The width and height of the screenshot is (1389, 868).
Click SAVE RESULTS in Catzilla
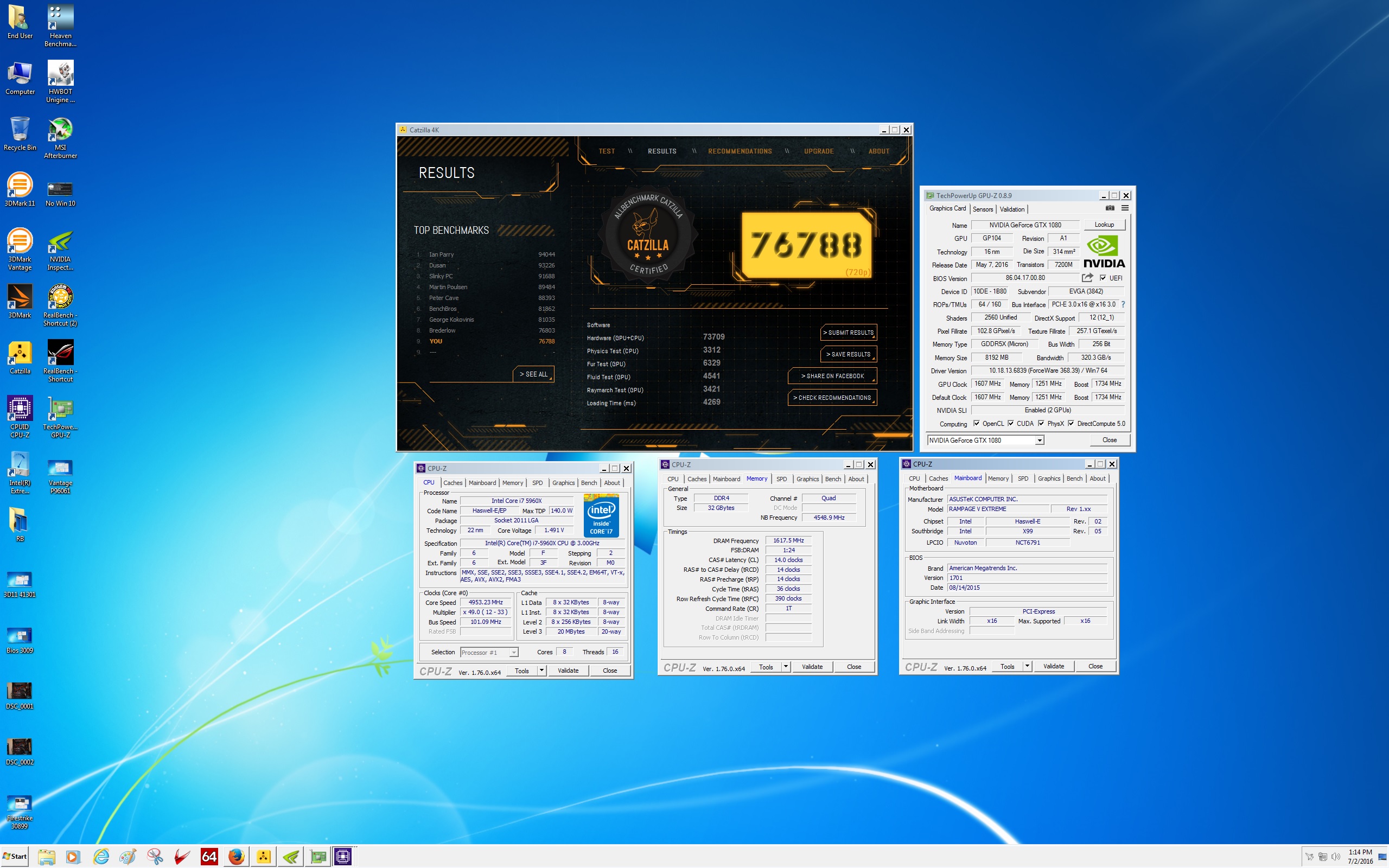[849, 354]
